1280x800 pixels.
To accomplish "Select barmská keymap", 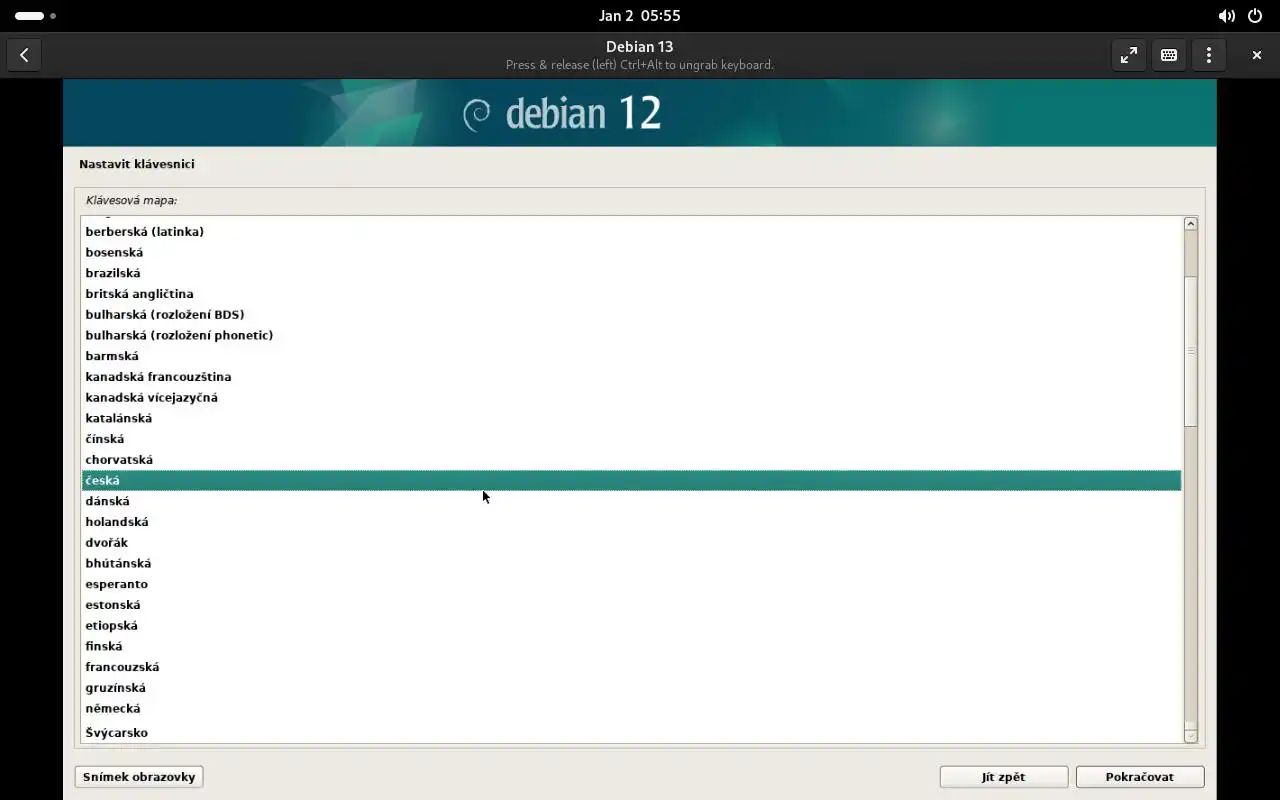I will (631, 356).
